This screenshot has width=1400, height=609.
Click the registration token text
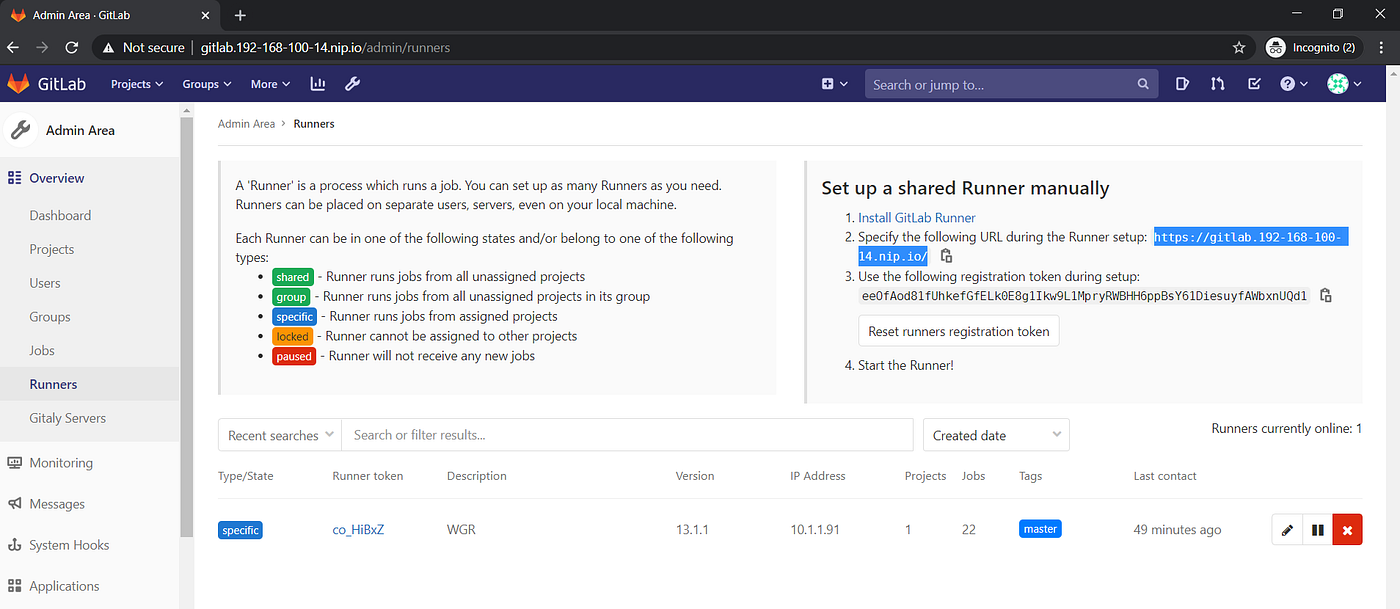tap(1084, 296)
